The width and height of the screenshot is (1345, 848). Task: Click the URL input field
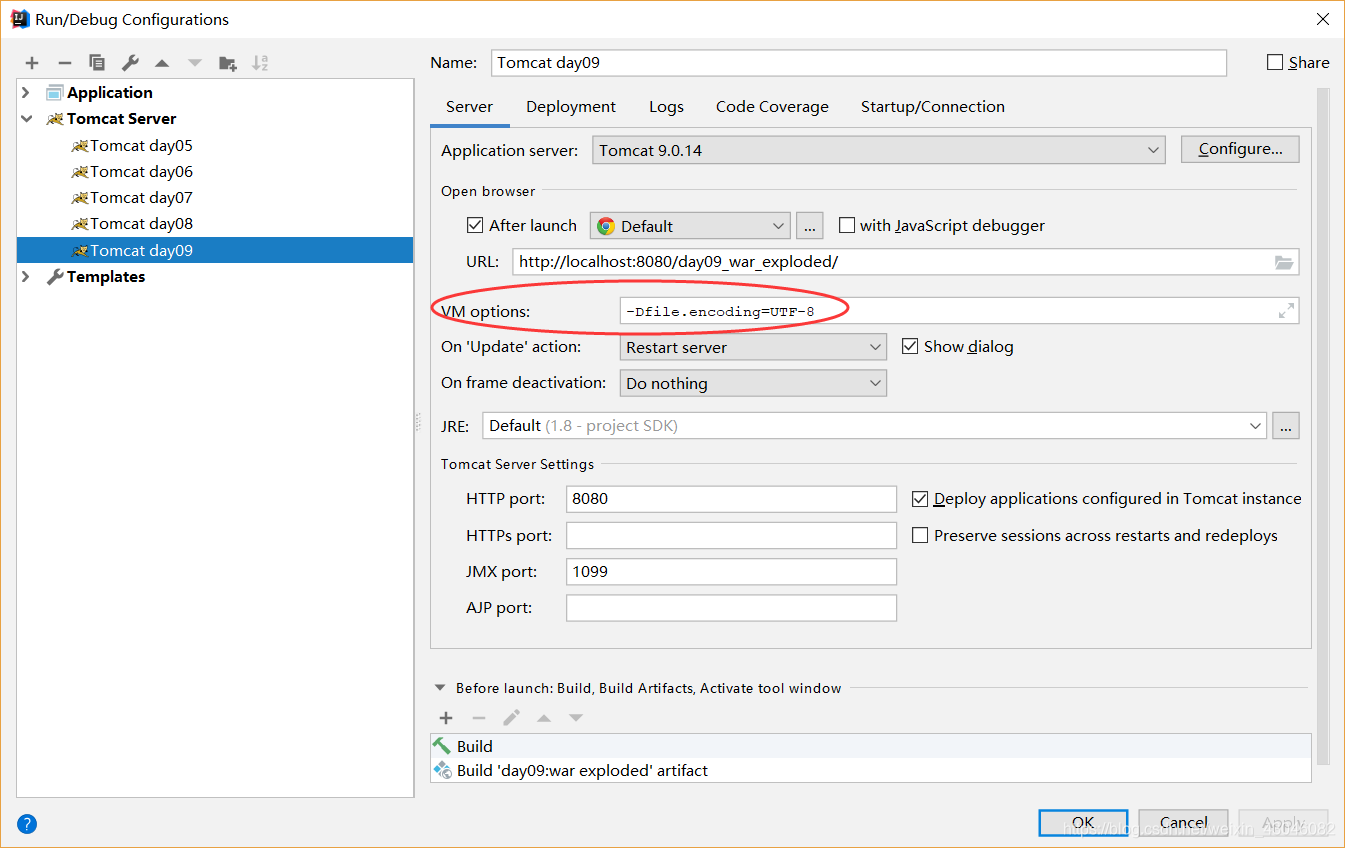click(x=906, y=262)
